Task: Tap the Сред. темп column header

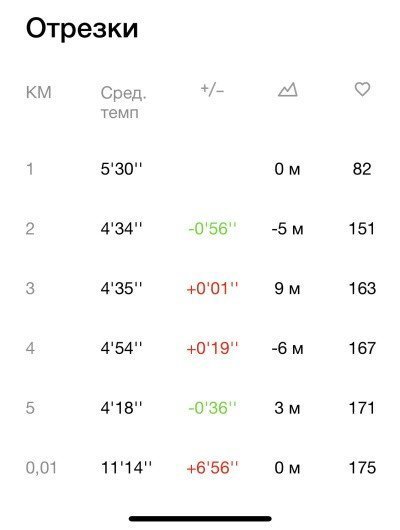Action: [123, 102]
